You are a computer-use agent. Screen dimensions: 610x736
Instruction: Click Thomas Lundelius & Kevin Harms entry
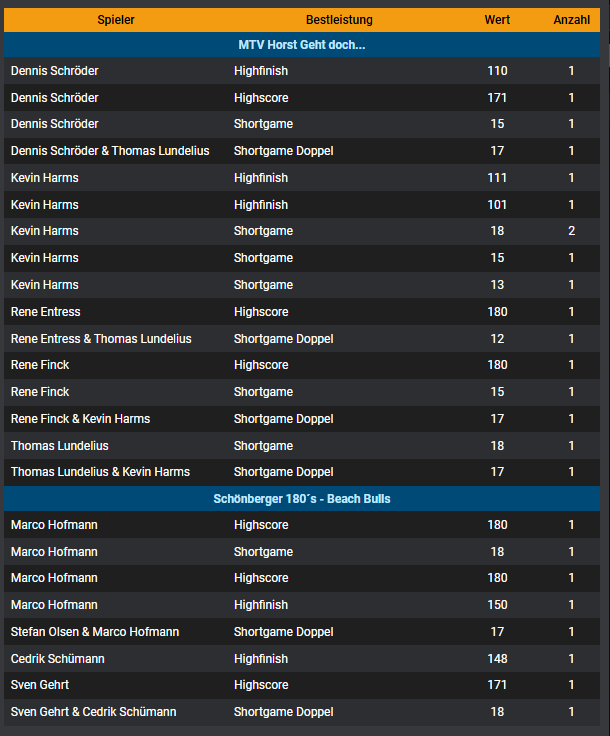point(100,472)
